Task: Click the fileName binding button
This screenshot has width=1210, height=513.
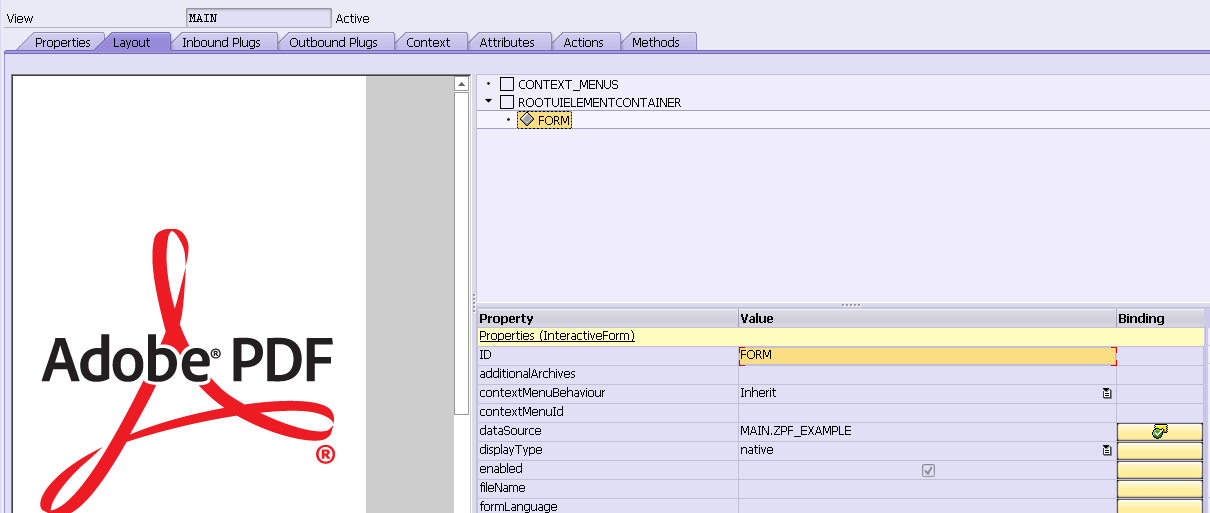Action: [x=1160, y=488]
